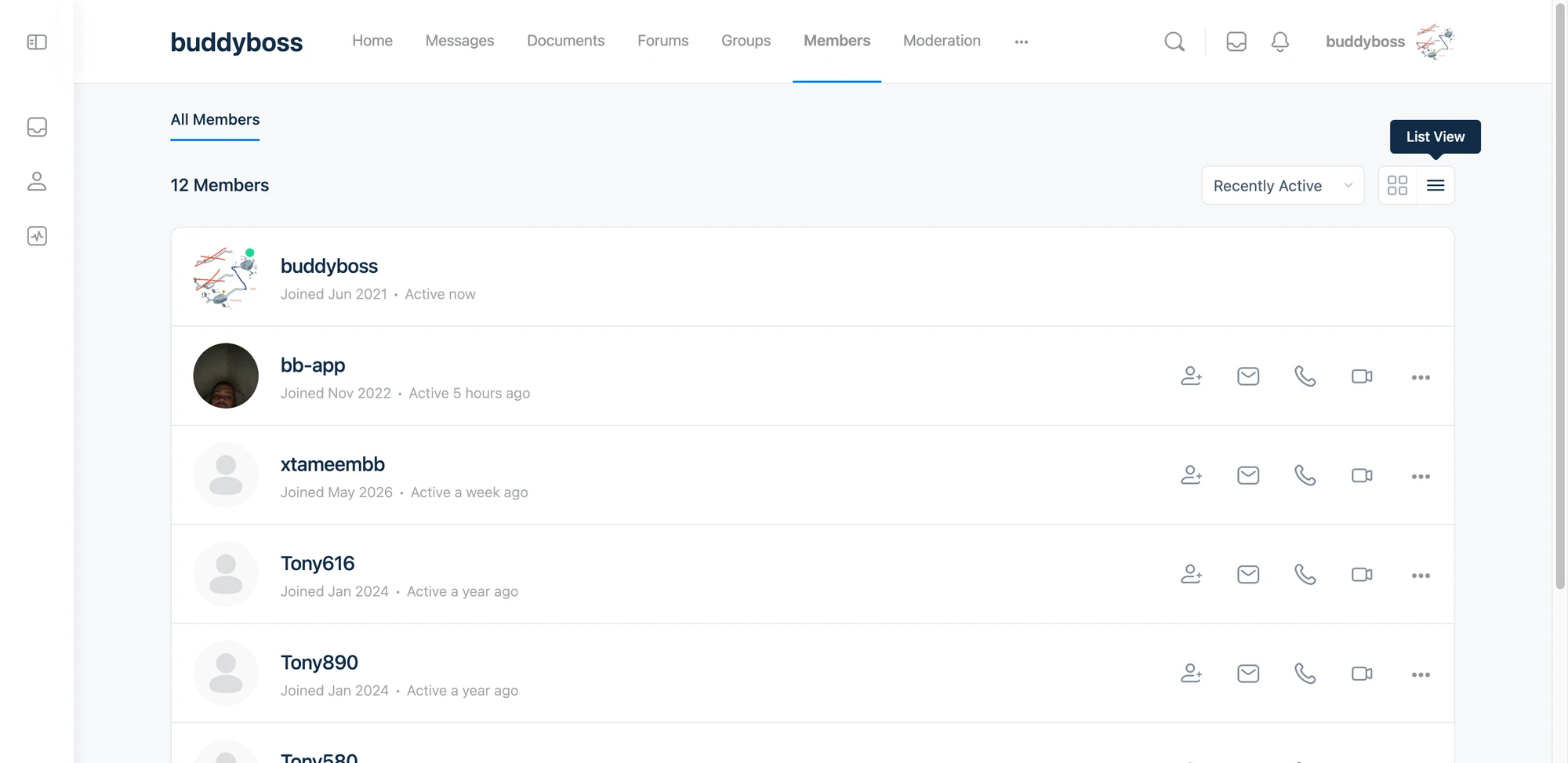Send message to Tony890
1568x763 pixels.
point(1248,674)
